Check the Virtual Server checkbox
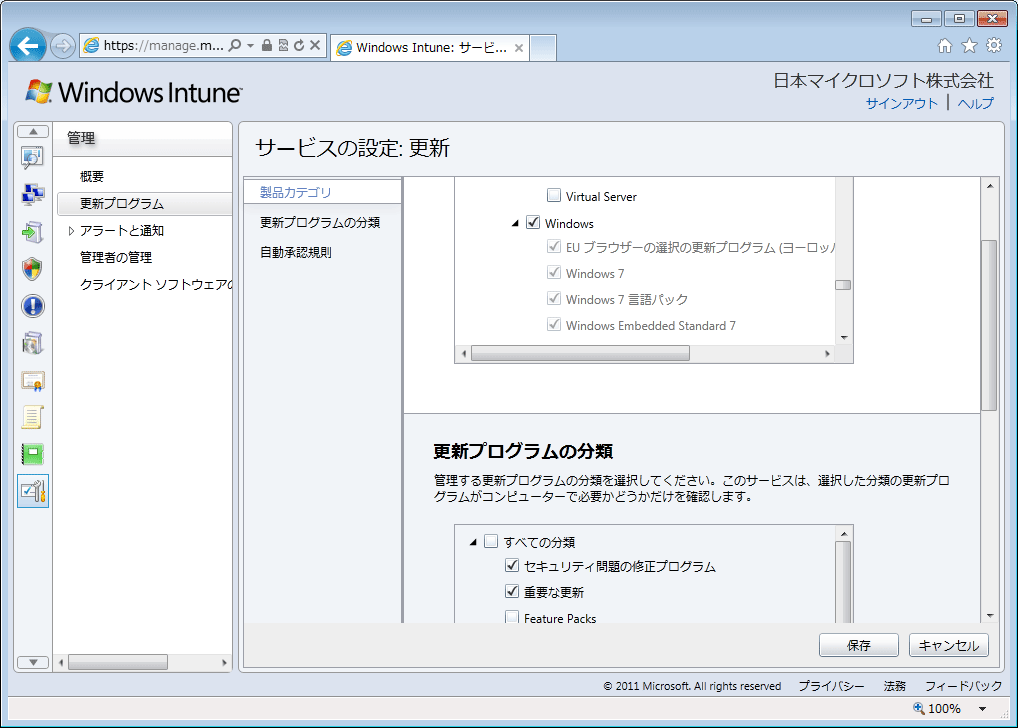The width and height of the screenshot is (1018, 728). [554, 195]
